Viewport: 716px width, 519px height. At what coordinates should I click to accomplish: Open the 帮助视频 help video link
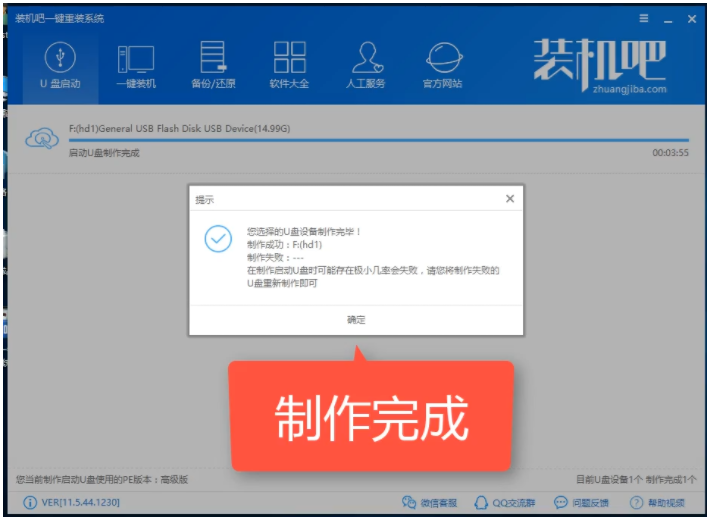click(x=656, y=502)
